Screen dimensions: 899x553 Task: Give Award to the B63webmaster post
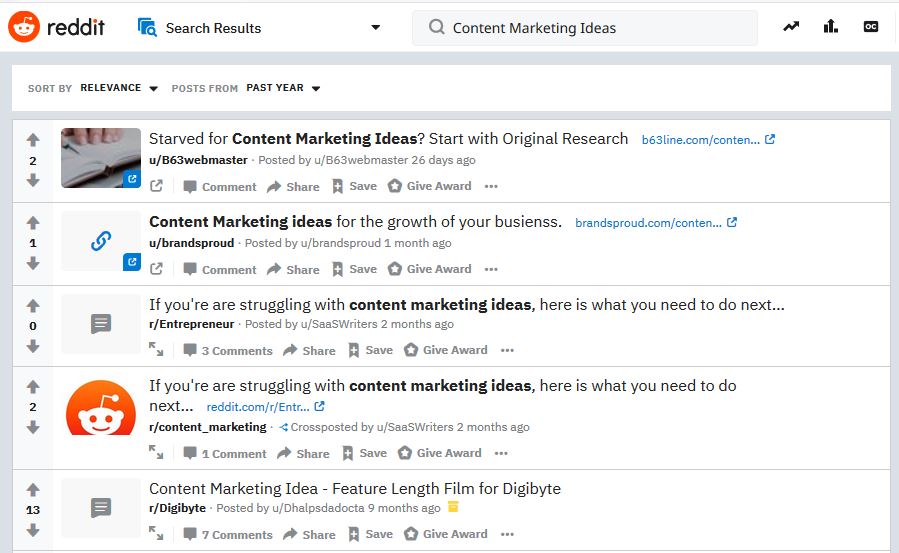coord(429,186)
